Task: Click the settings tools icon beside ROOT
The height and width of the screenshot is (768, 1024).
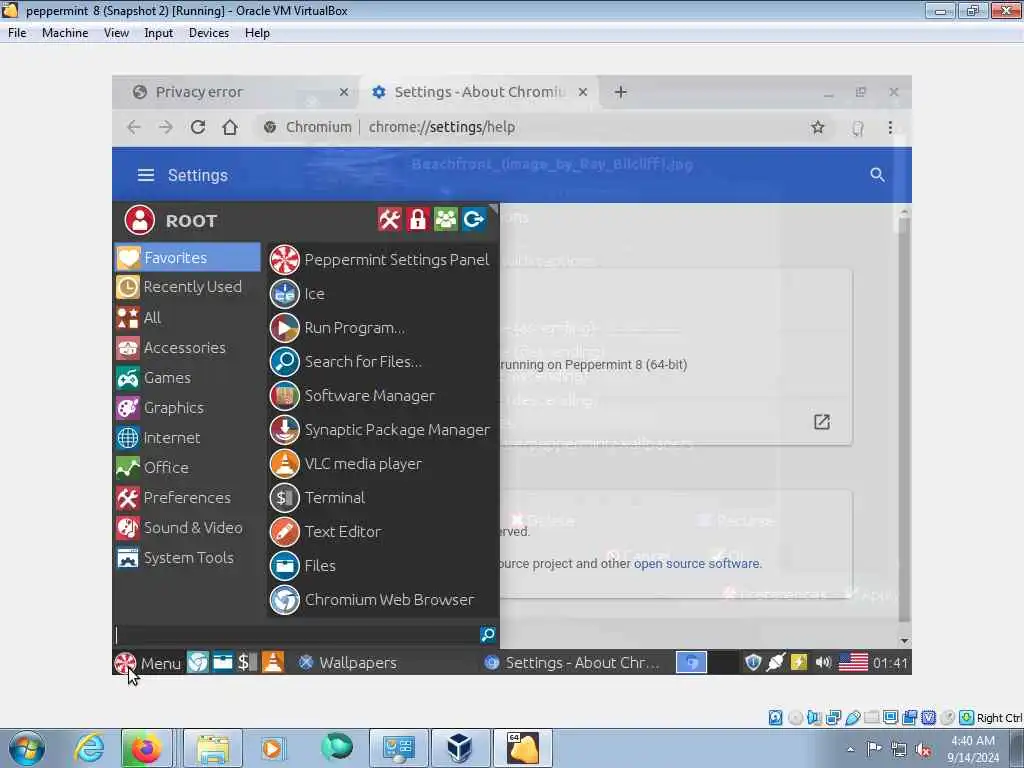Action: [x=389, y=219]
